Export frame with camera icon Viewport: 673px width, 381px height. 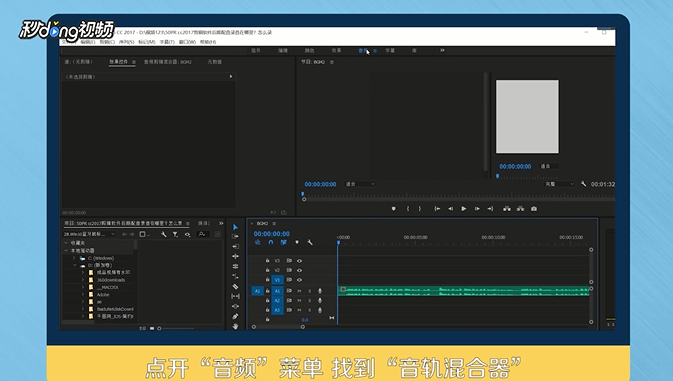point(534,209)
